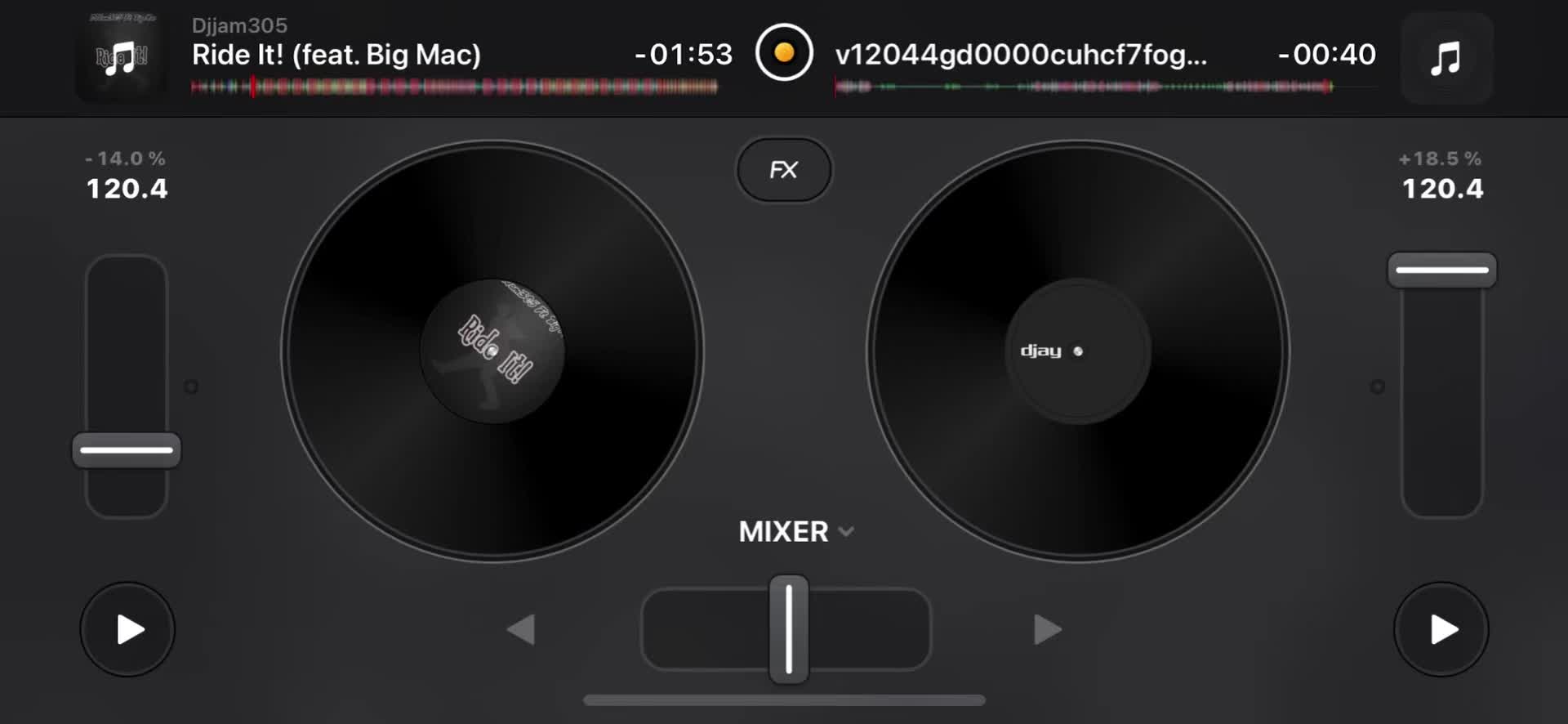Screen dimensions: 1568x724
Task: Tap the +18.5 % tempo percentage
Action: click(x=1441, y=159)
